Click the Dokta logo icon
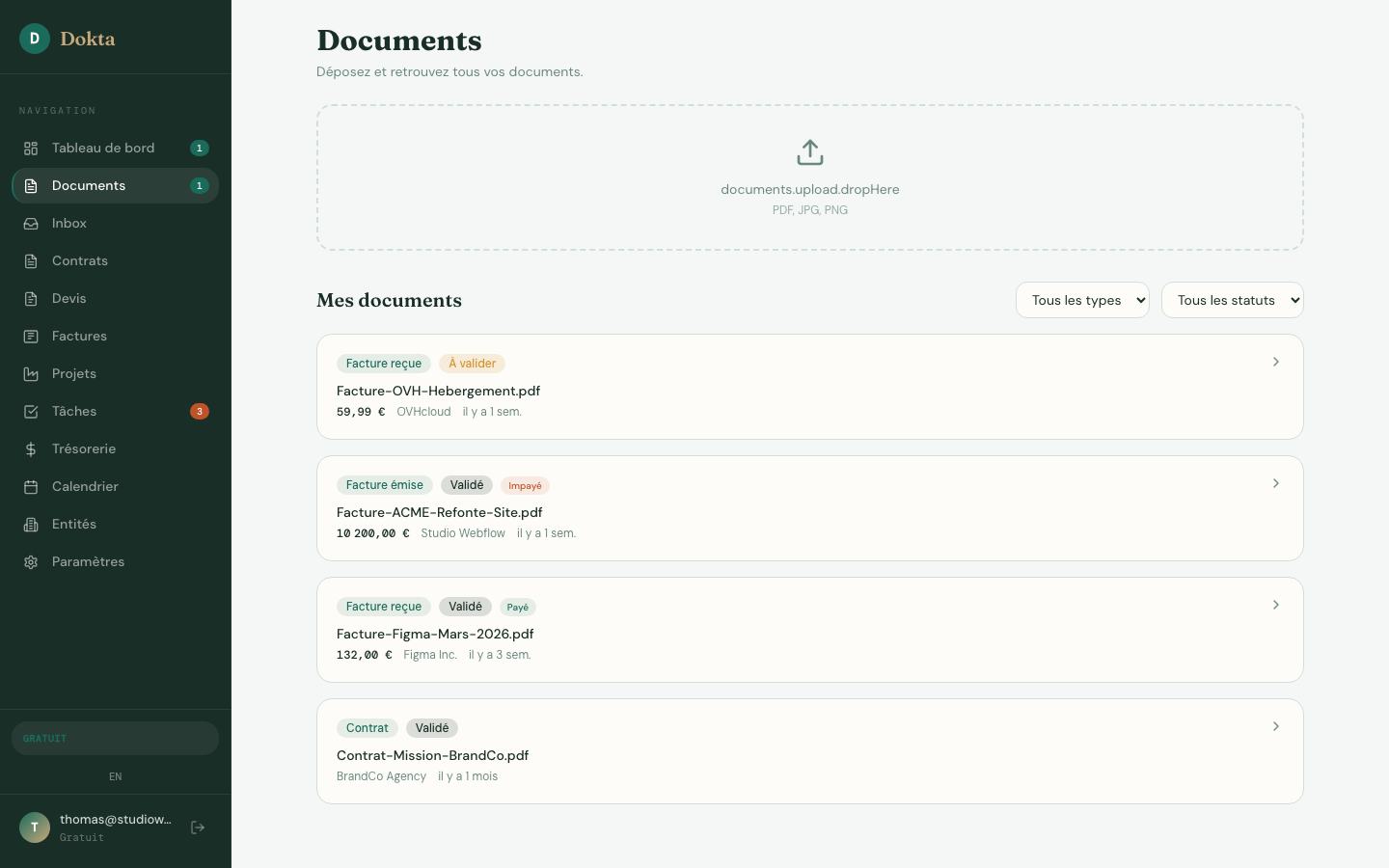Viewport: 1389px width, 868px height. click(x=35, y=39)
